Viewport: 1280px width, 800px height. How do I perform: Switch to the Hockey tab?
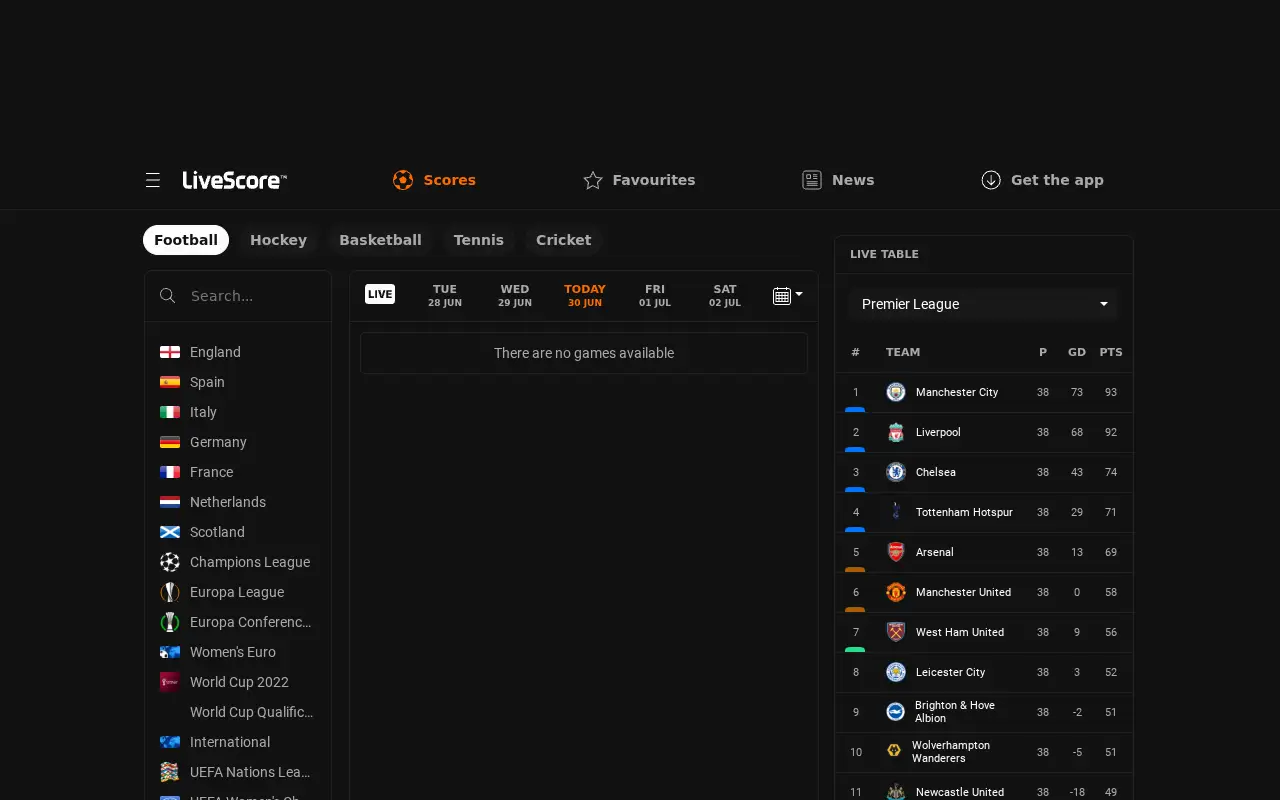click(x=278, y=240)
